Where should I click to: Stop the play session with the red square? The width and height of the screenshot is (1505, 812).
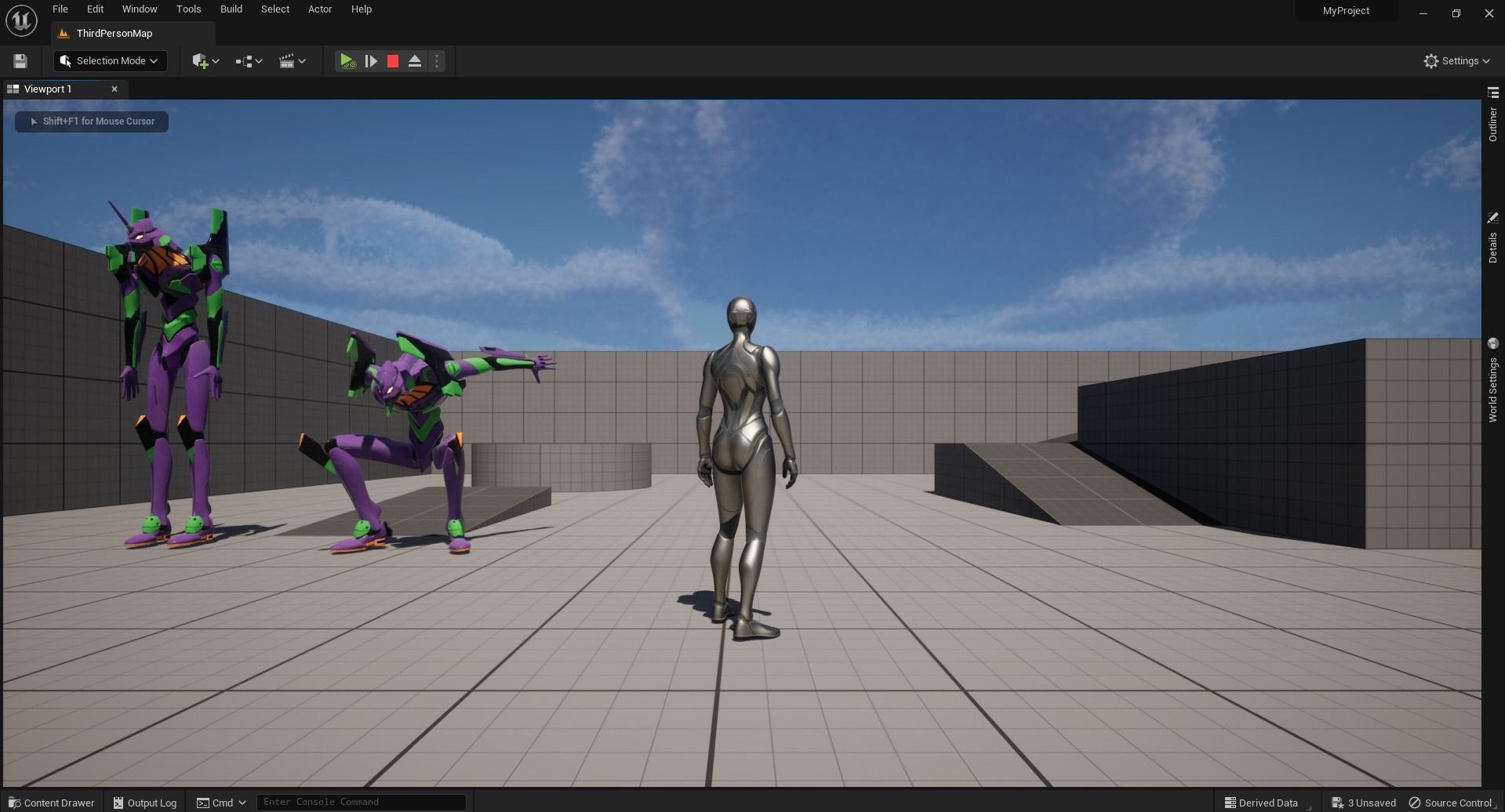point(393,61)
